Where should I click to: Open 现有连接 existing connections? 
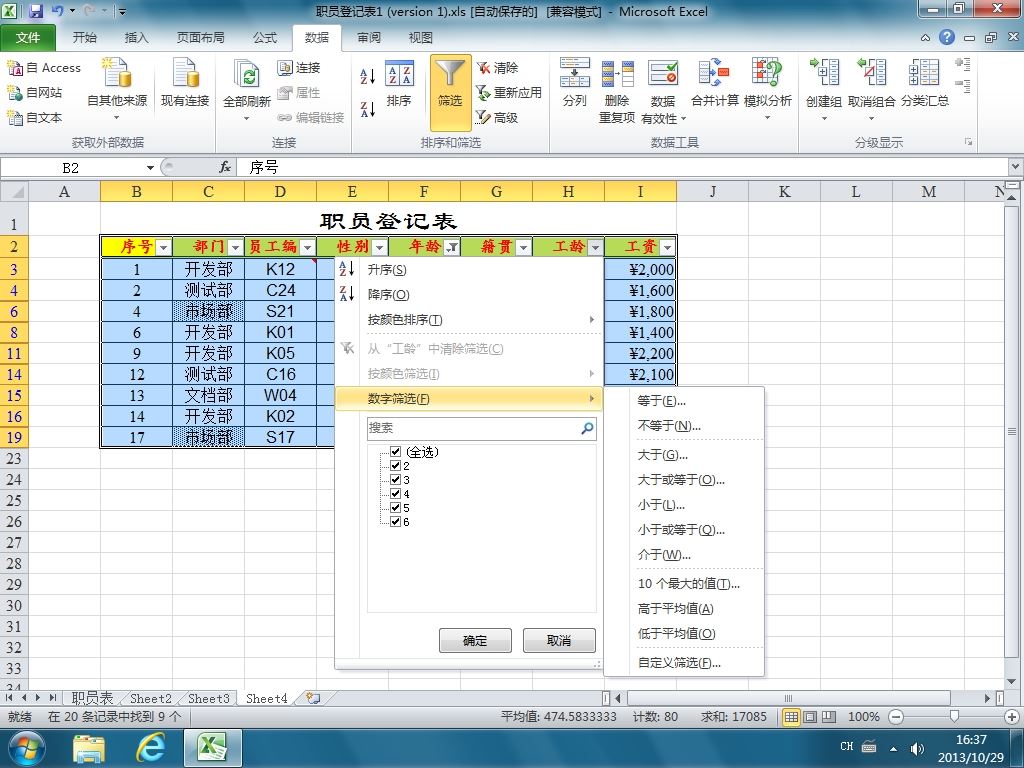coord(185,83)
